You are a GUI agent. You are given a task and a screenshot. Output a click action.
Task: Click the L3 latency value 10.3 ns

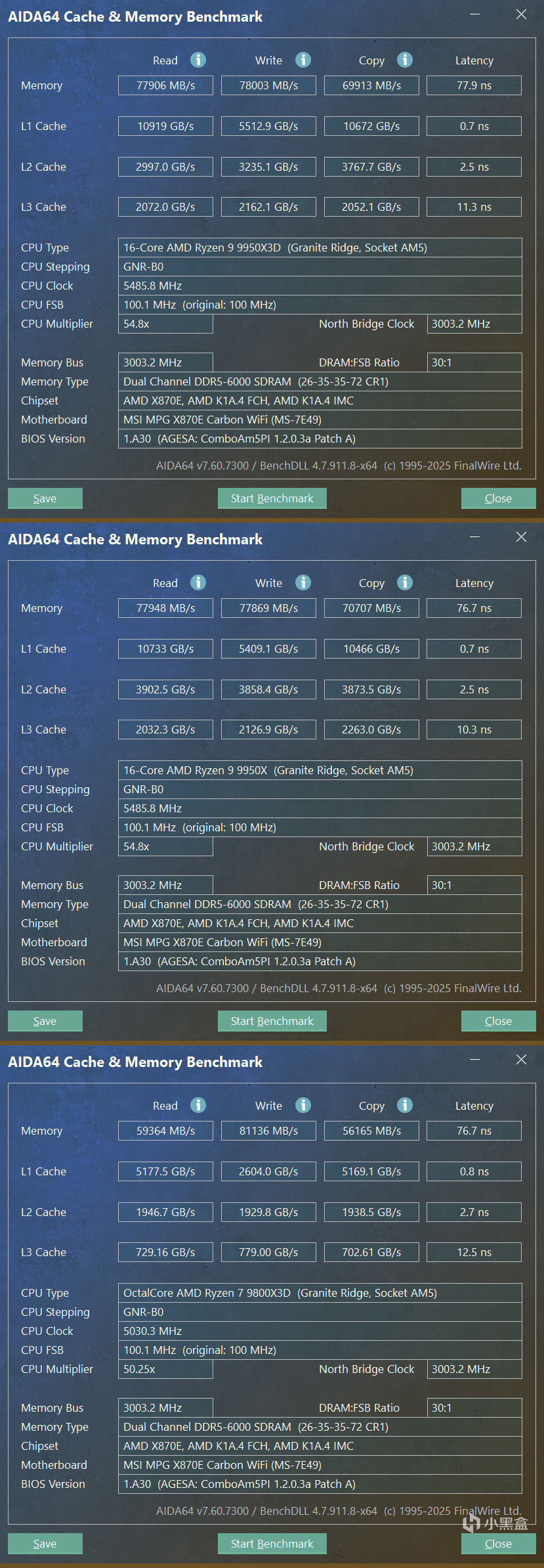coord(474,730)
